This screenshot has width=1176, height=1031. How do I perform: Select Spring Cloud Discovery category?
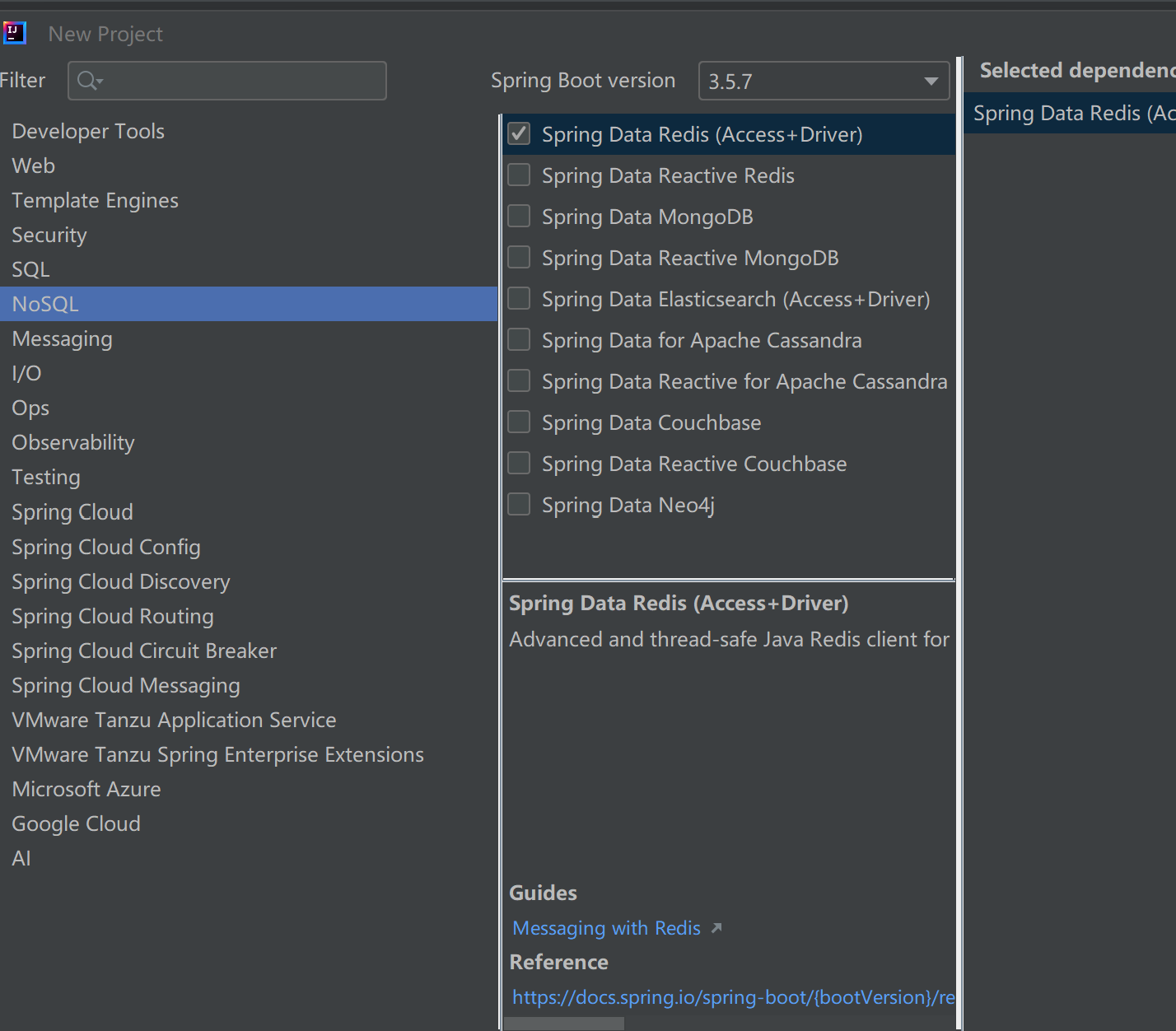pos(249,581)
